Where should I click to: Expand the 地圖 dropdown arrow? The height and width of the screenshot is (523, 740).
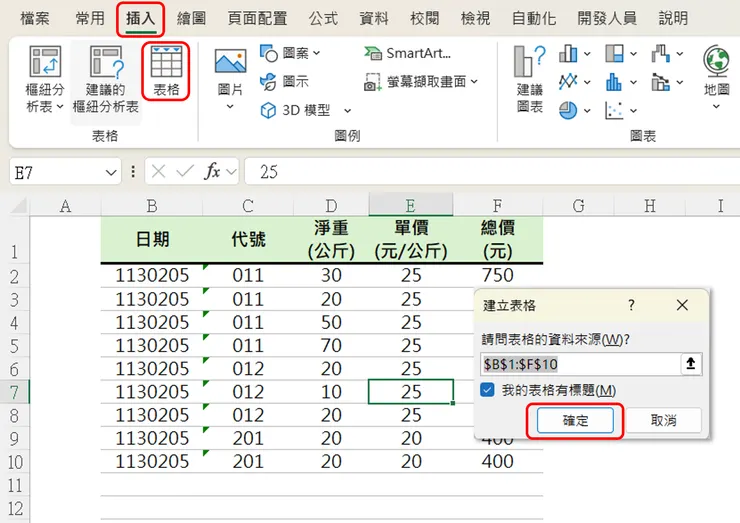[x=716, y=107]
